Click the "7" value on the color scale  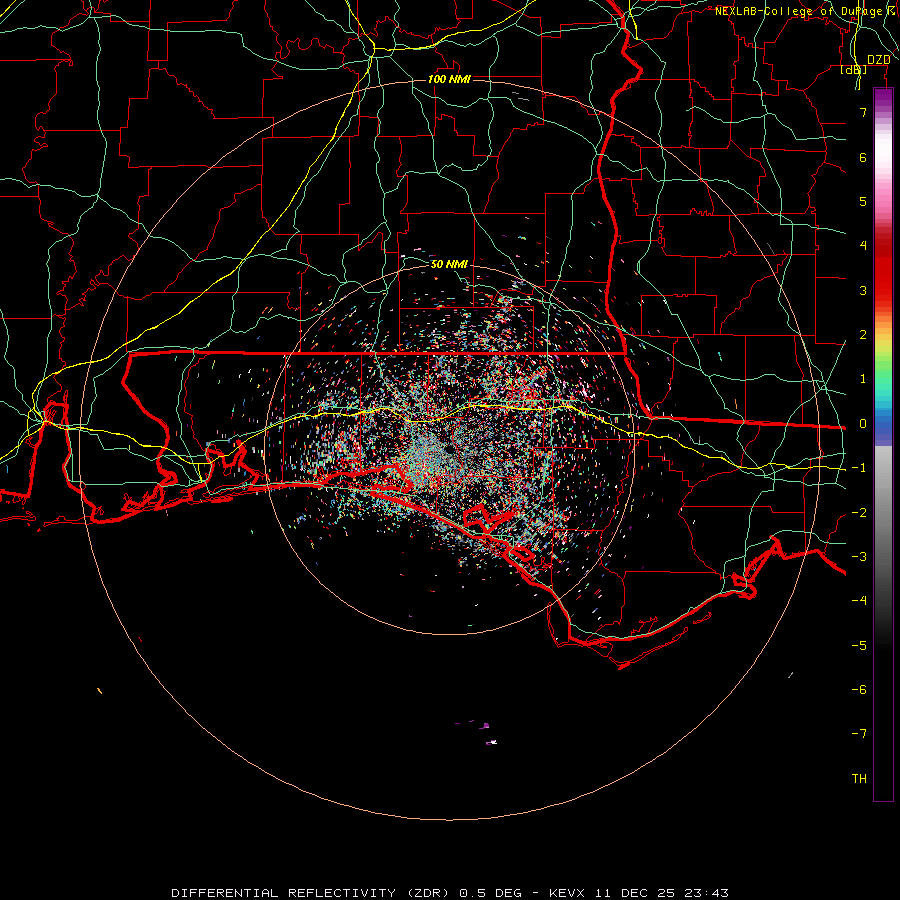(x=863, y=112)
